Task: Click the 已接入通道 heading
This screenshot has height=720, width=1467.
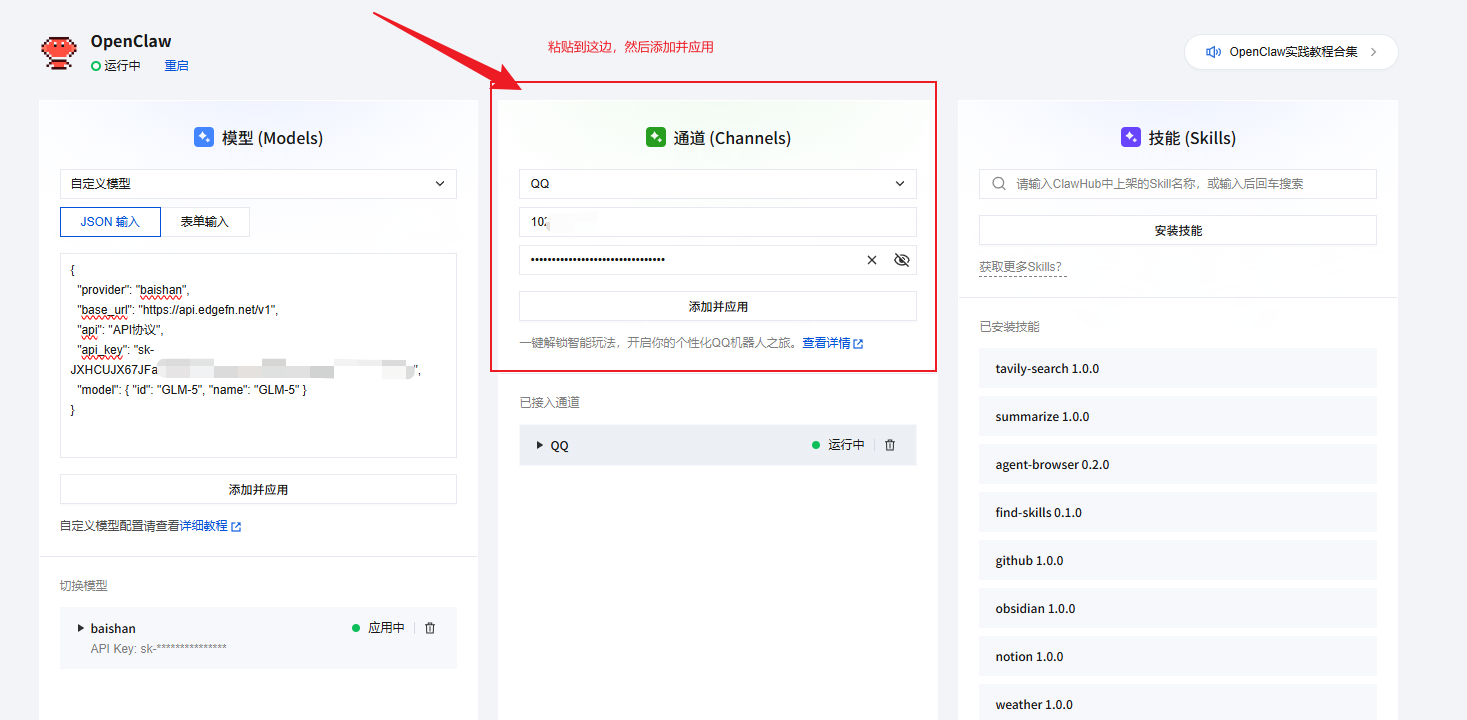Action: (x=549, y=402)
